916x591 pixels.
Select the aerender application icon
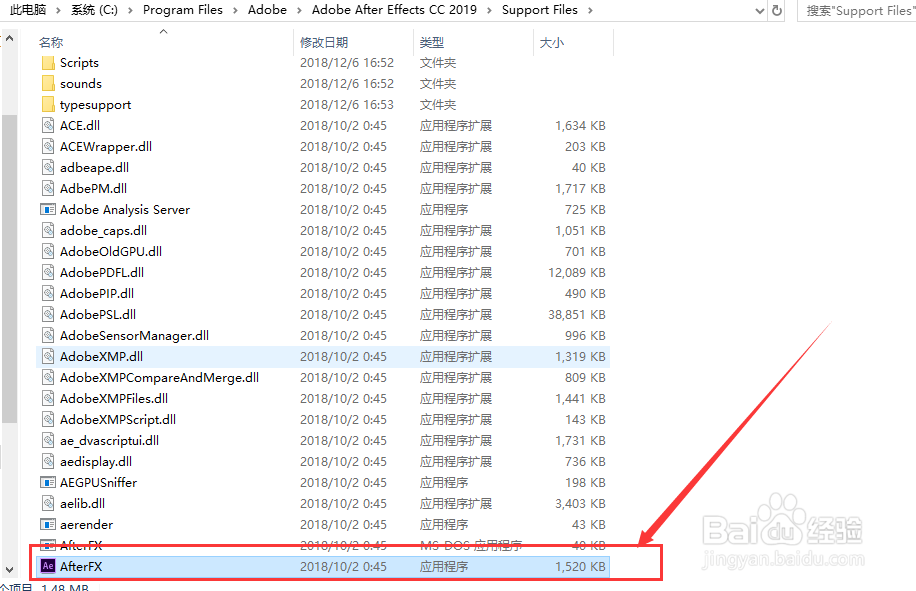[47, 524]
